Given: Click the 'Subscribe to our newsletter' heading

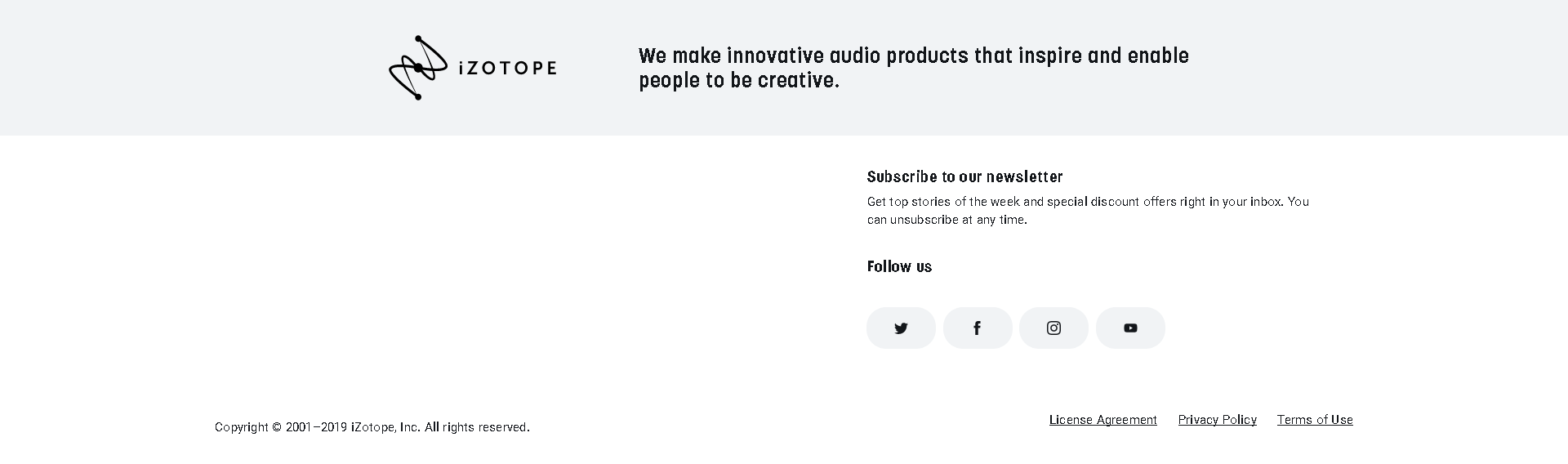Looking at the screenshot, I should point(964,176).
